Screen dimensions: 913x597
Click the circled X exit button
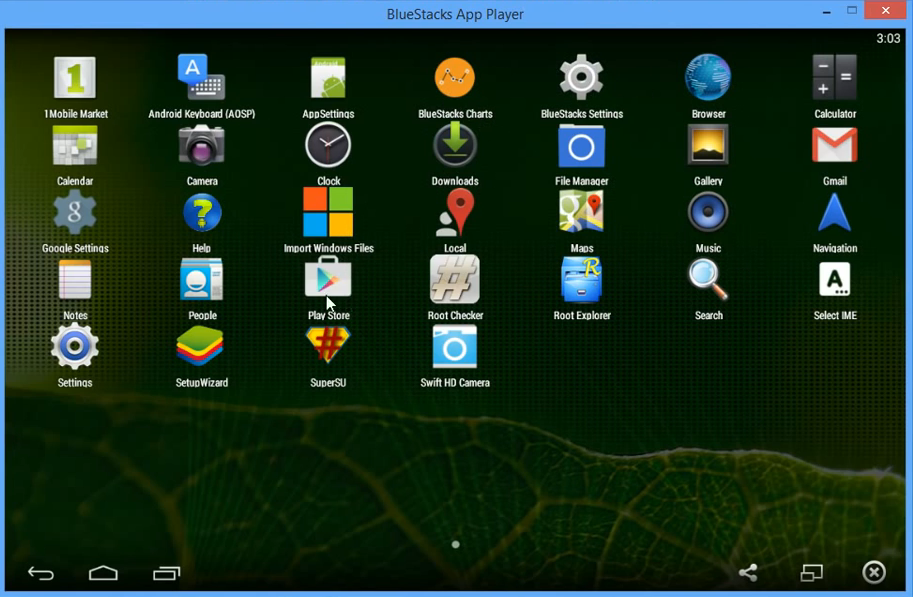tap(874, 573)
